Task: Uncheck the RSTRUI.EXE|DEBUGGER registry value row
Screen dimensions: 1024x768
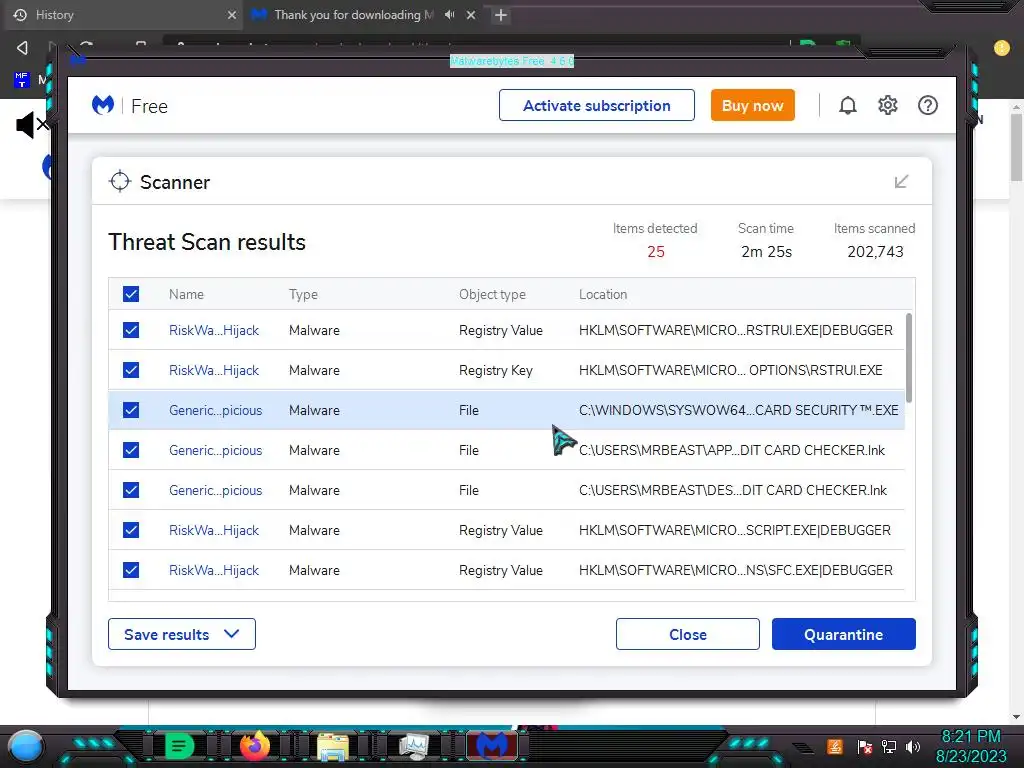Action: tap(131, 330)
